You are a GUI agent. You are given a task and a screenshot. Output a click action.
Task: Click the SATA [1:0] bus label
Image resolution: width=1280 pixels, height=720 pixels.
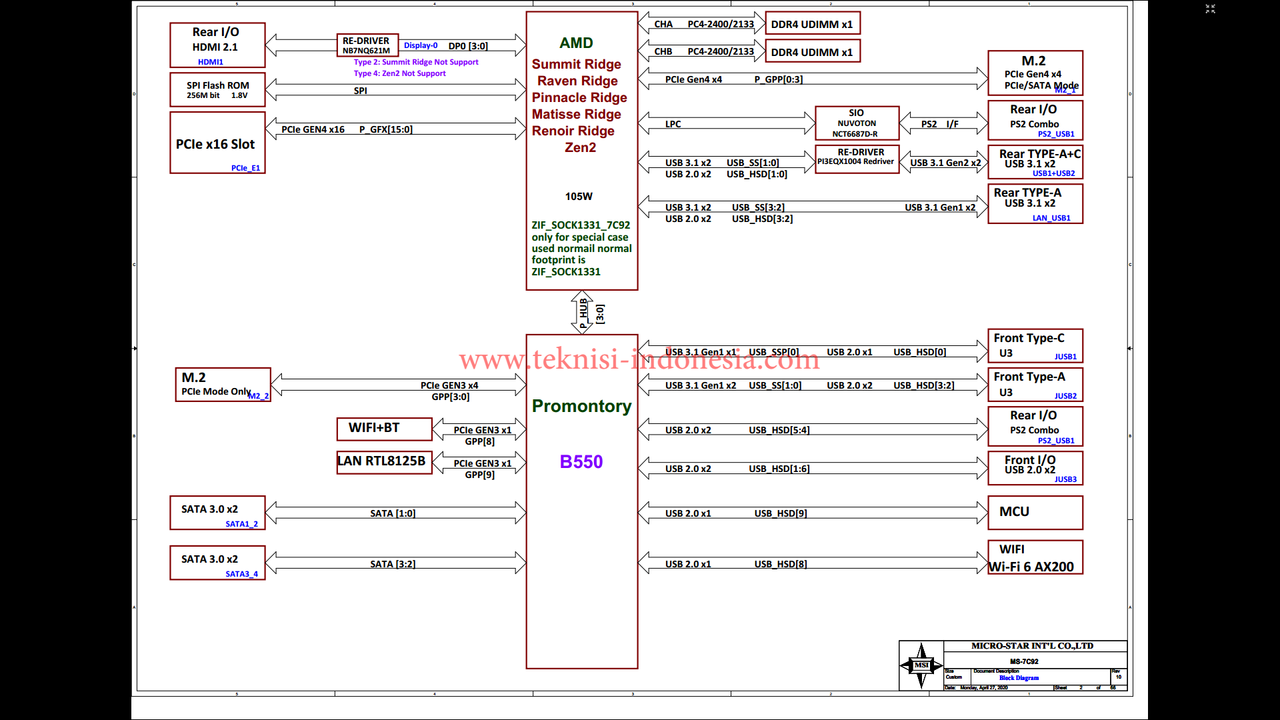pyautogui.click(x=393, y=513)
